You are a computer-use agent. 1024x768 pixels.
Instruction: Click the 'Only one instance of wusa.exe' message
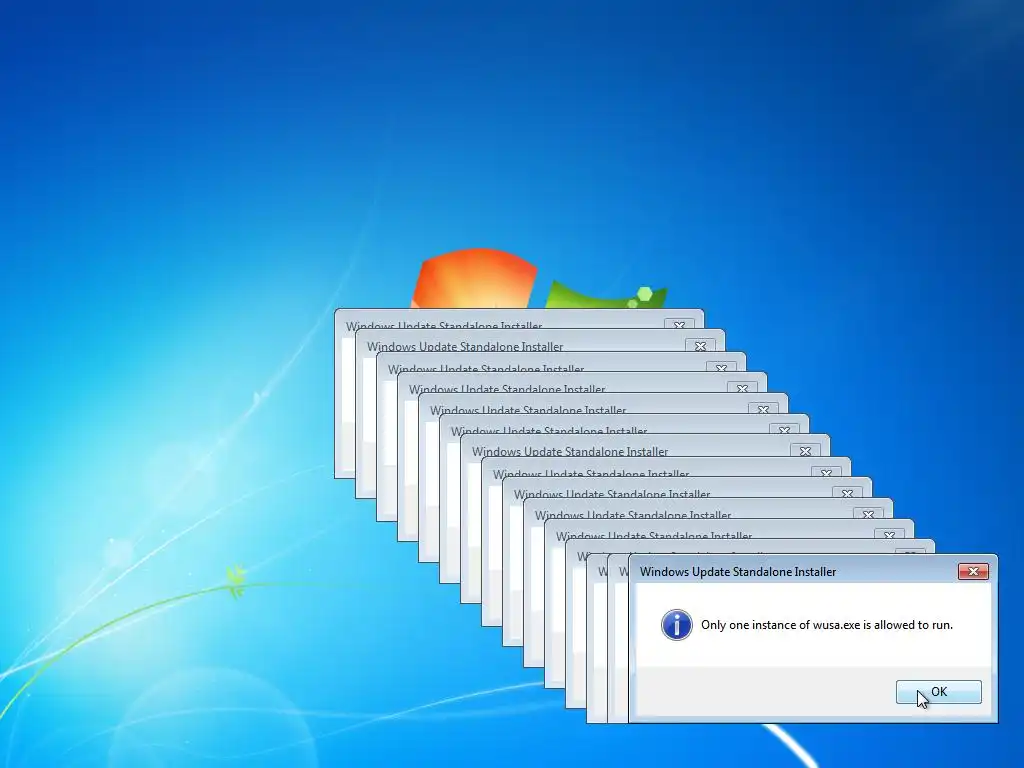point(827,625)
